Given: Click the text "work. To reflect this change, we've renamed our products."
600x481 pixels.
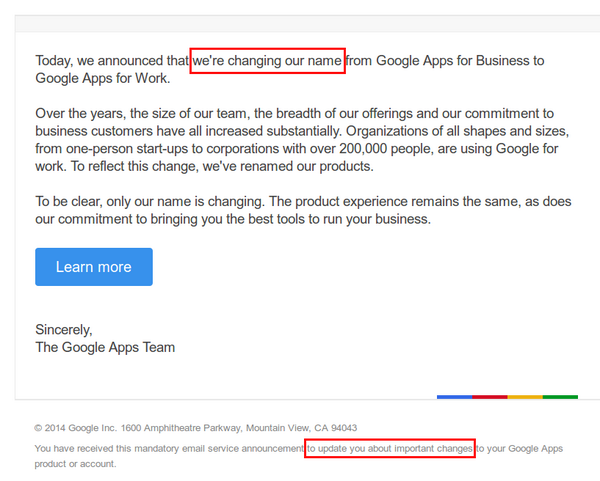Looking at the screenshot, I should point(204,166).
